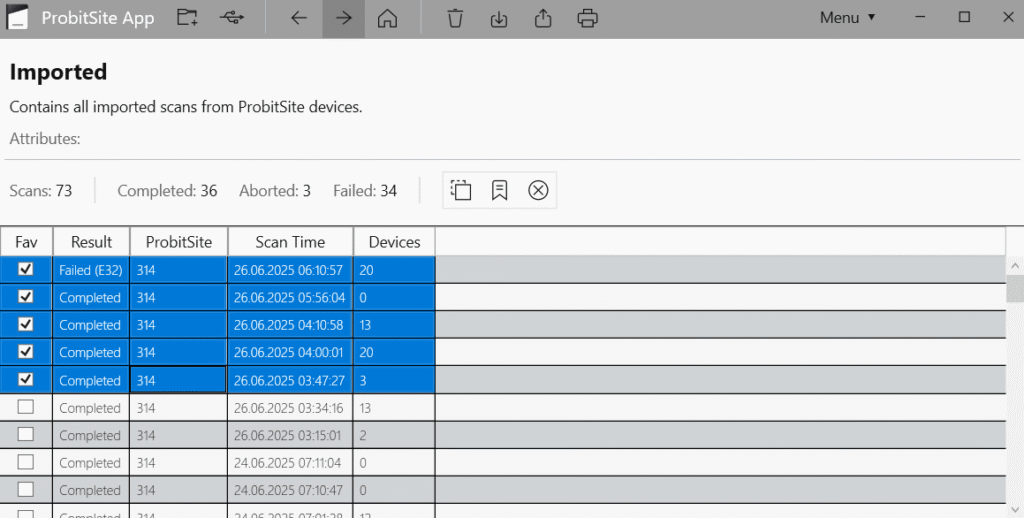Image resolution: width=1024 pixels, height=518 pixels.
Task: Sort by the Devices column header
Action: click(394, 242)
